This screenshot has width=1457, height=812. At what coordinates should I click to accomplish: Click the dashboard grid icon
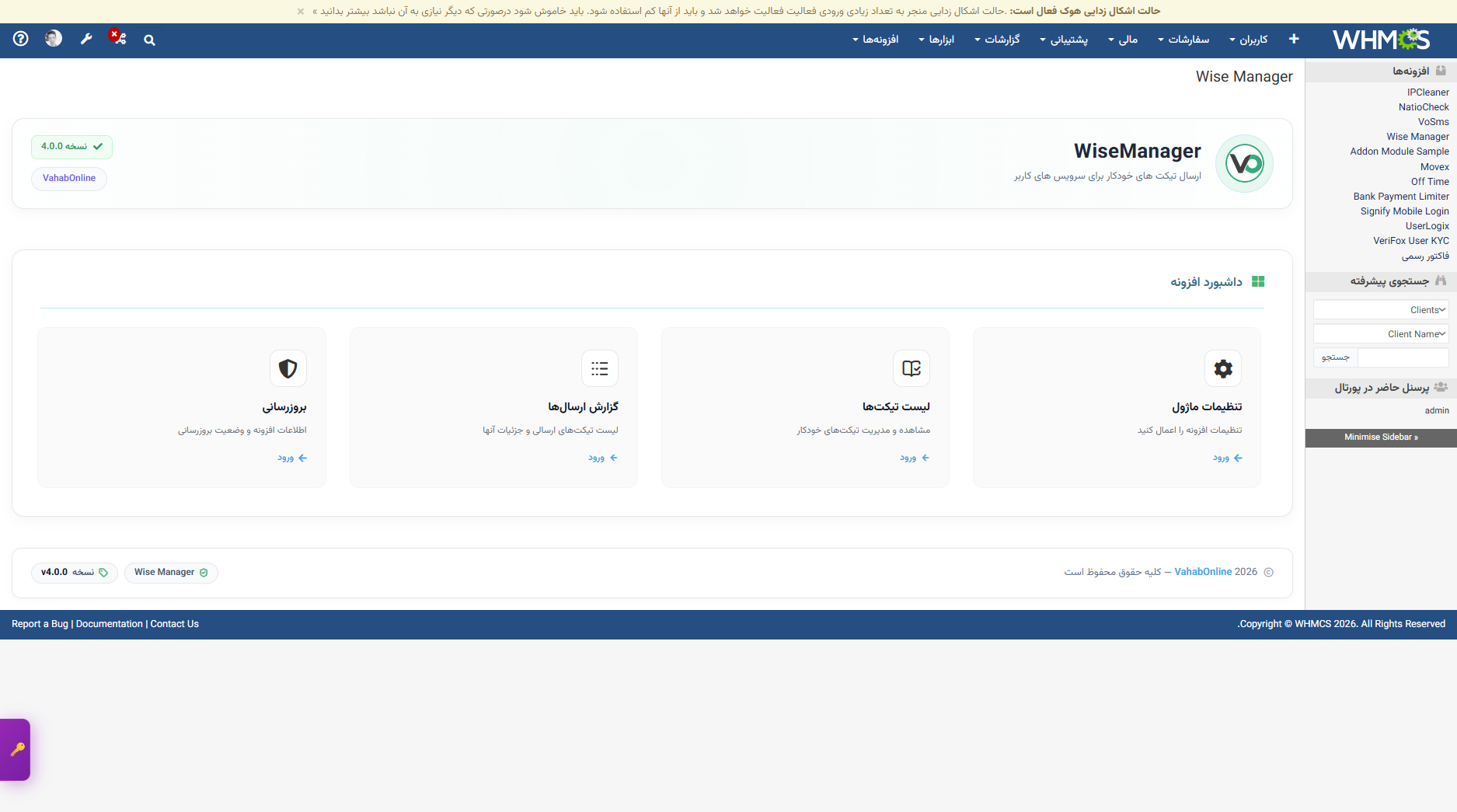[x=1258, y=281]
